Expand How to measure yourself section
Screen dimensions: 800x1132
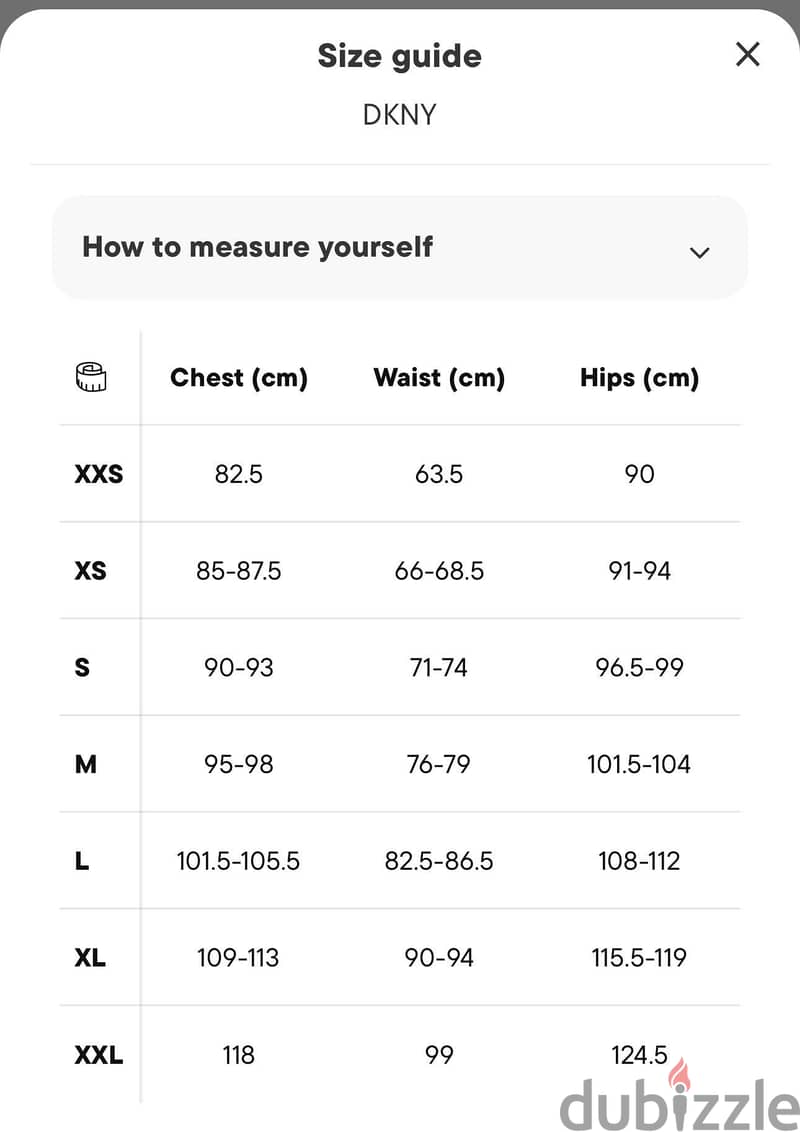(399, 247)
